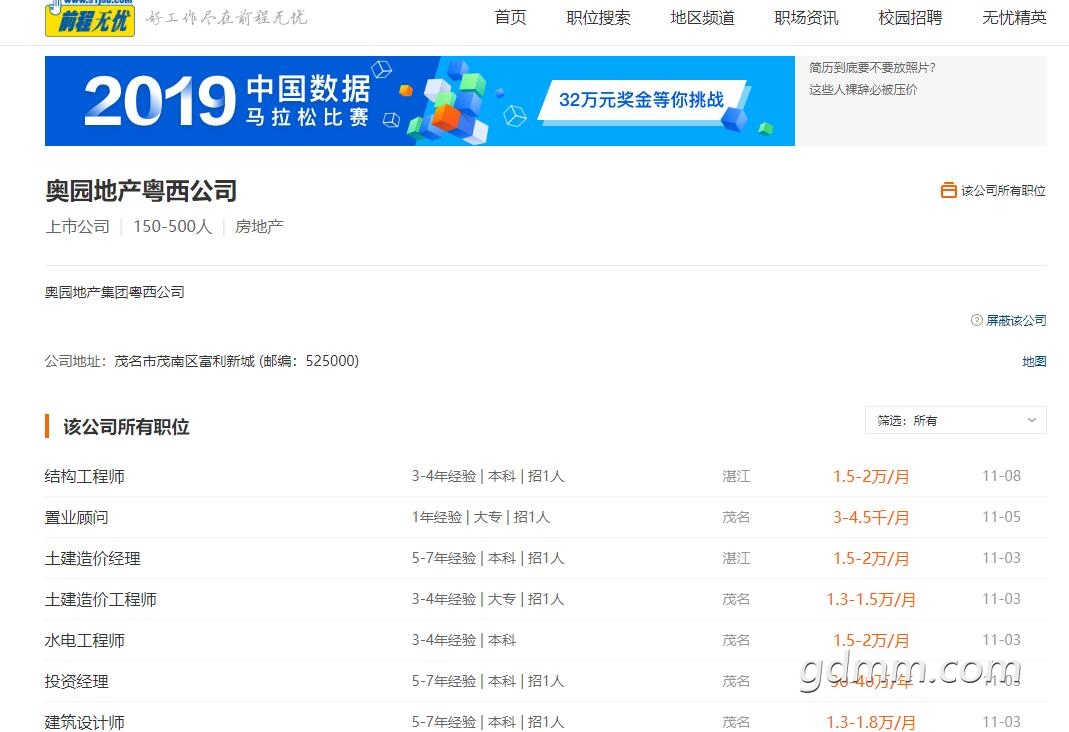Click the 该公司所有职位 section heading
Viewport: 1069px width, 732px height.
tap(126, 427)
